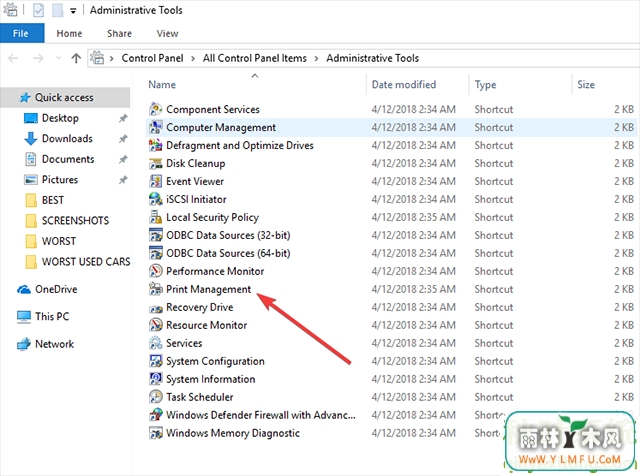Unpin Downloads using its pin icon
The image size is (640, 476).
pos(123,139)
